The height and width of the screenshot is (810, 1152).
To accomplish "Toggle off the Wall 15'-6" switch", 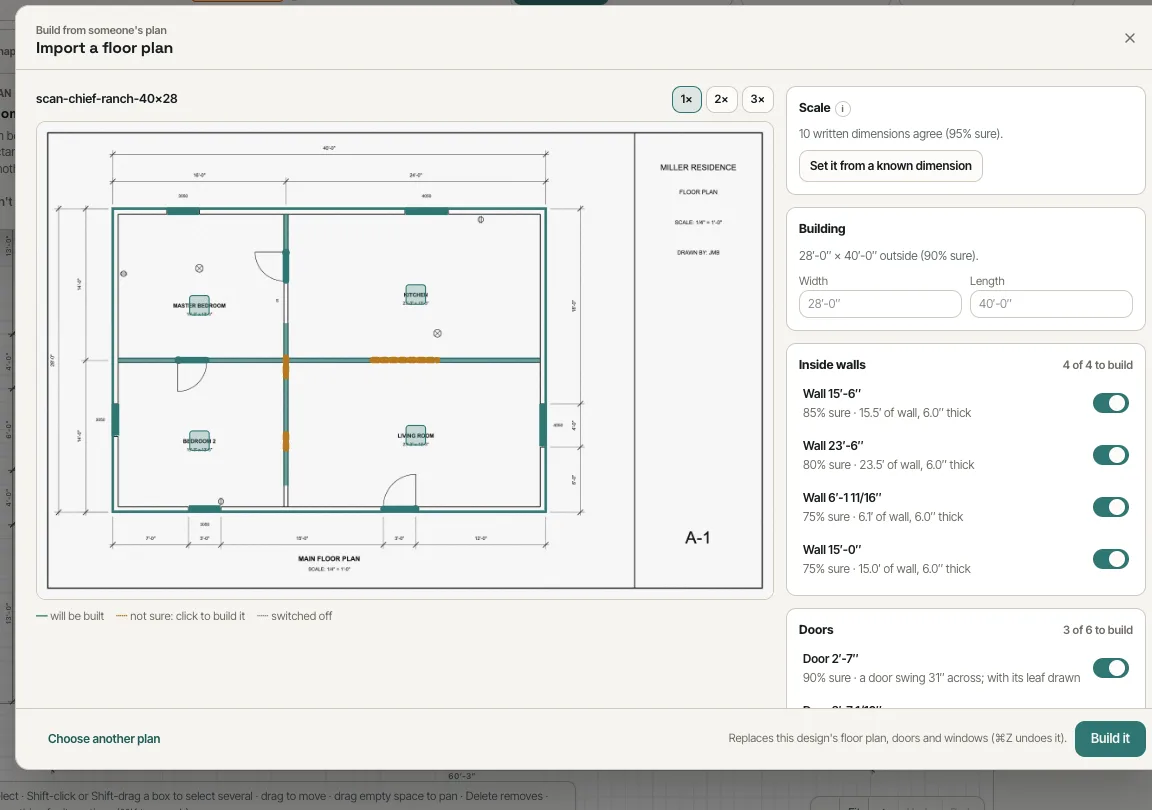I will [1110, 403].
